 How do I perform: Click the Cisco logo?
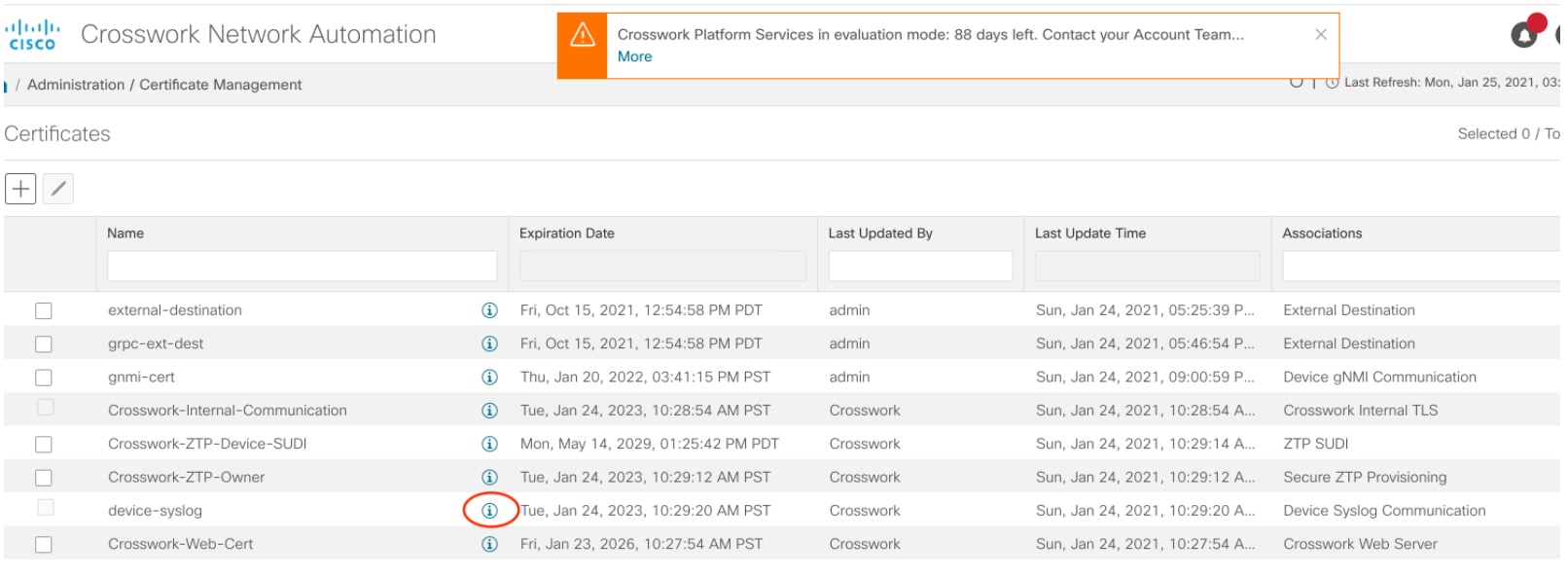33,35
